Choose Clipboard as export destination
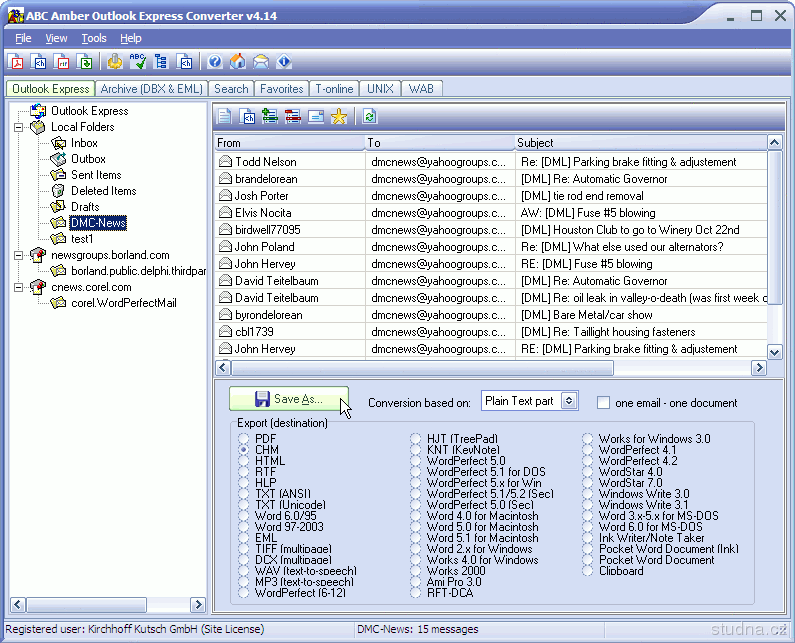 click(x=588, y=571)
